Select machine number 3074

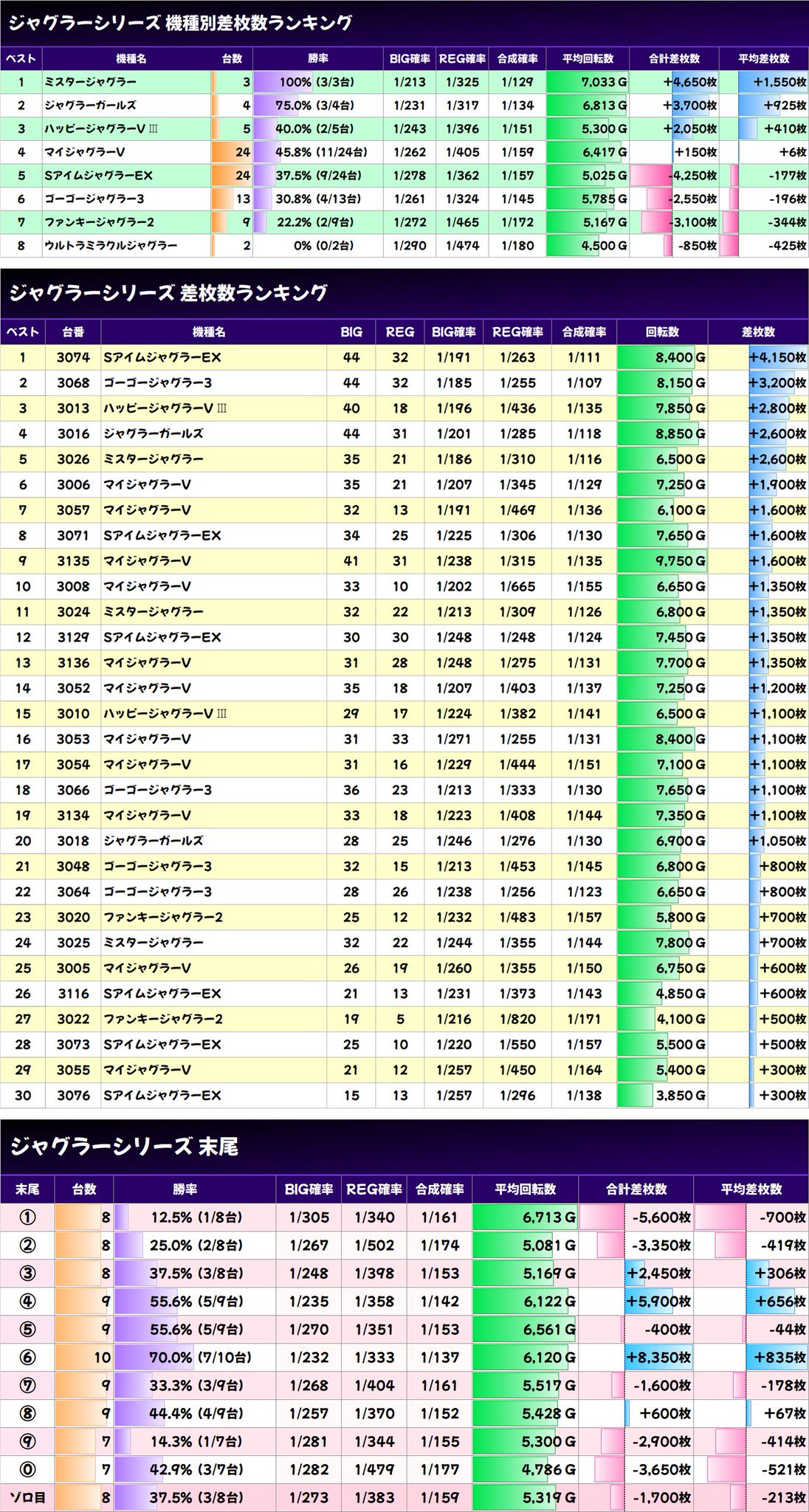(x=73, y=357)
